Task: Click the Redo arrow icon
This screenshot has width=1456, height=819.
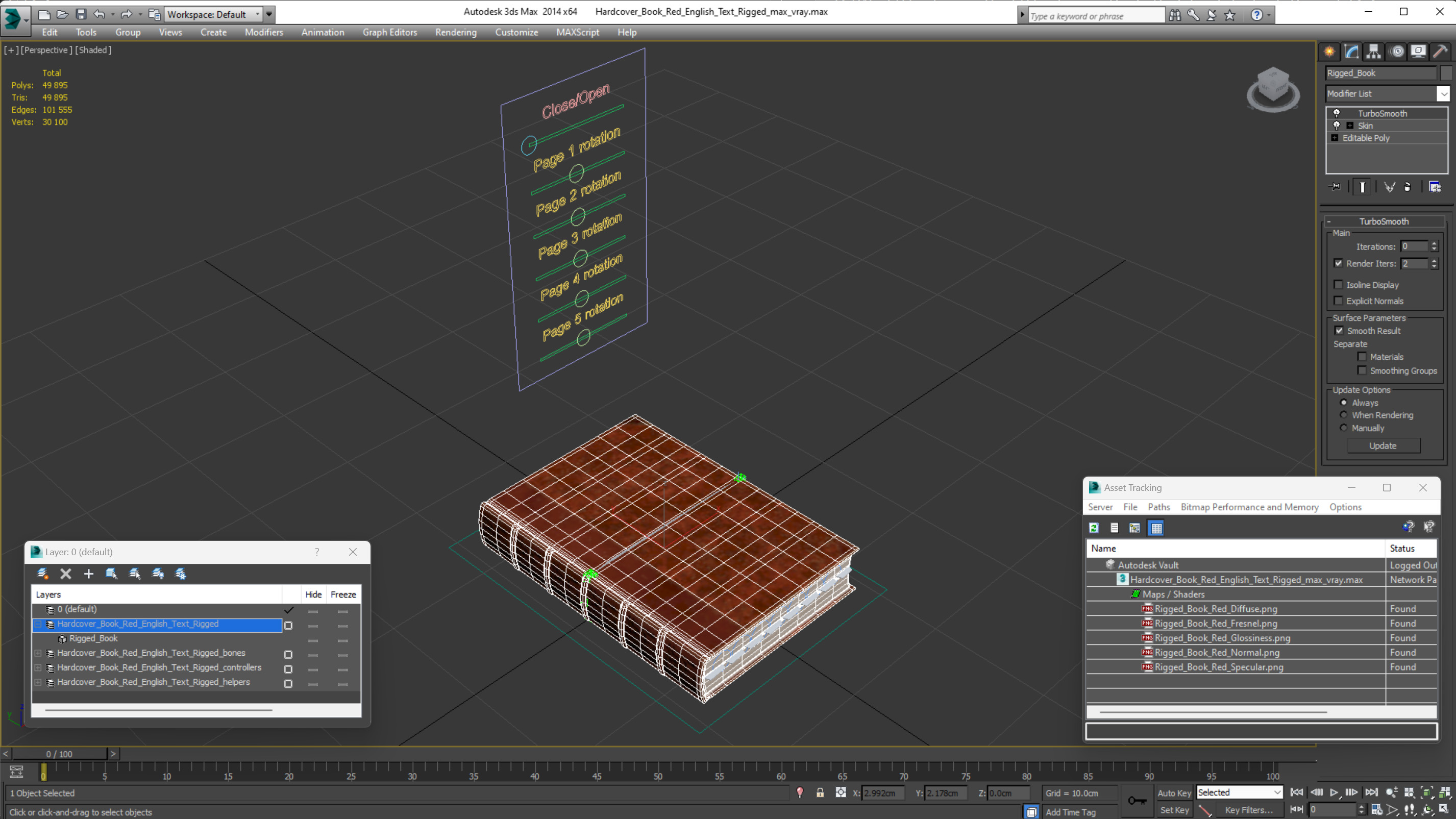Action: (x=126, y=14)
